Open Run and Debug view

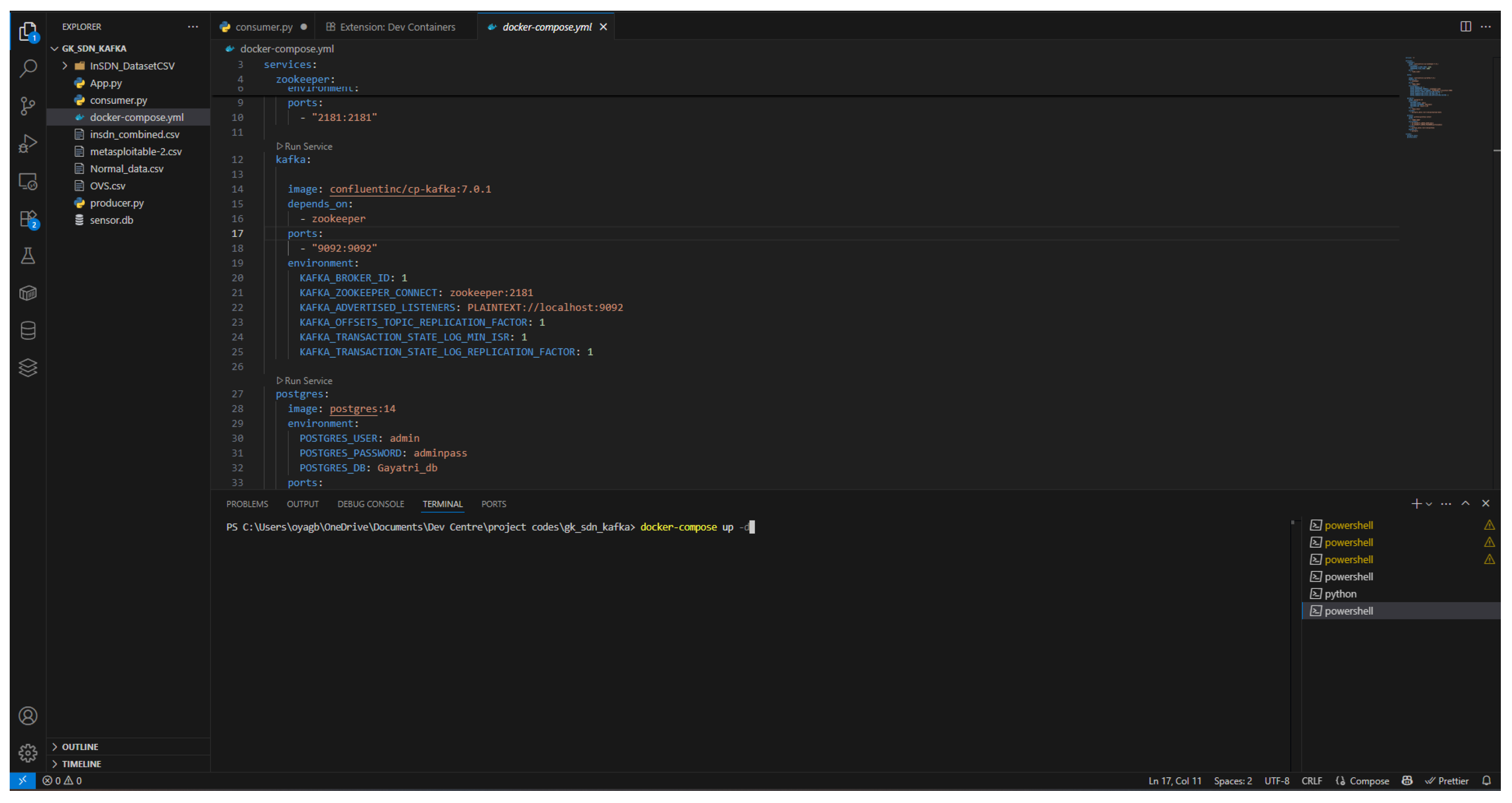(x=28, y=143)
